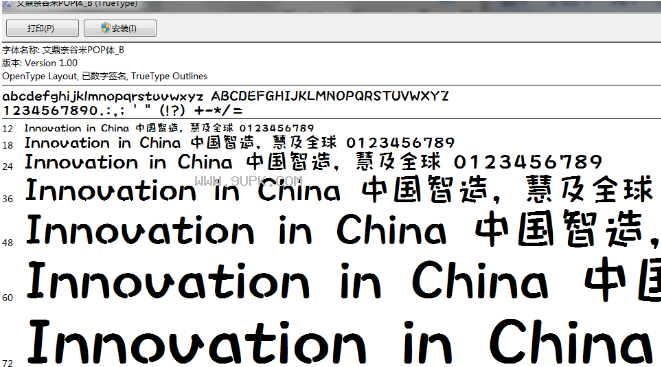
Task: Click the 12-point Innovation in China sample line
Action: coord(169,128)
